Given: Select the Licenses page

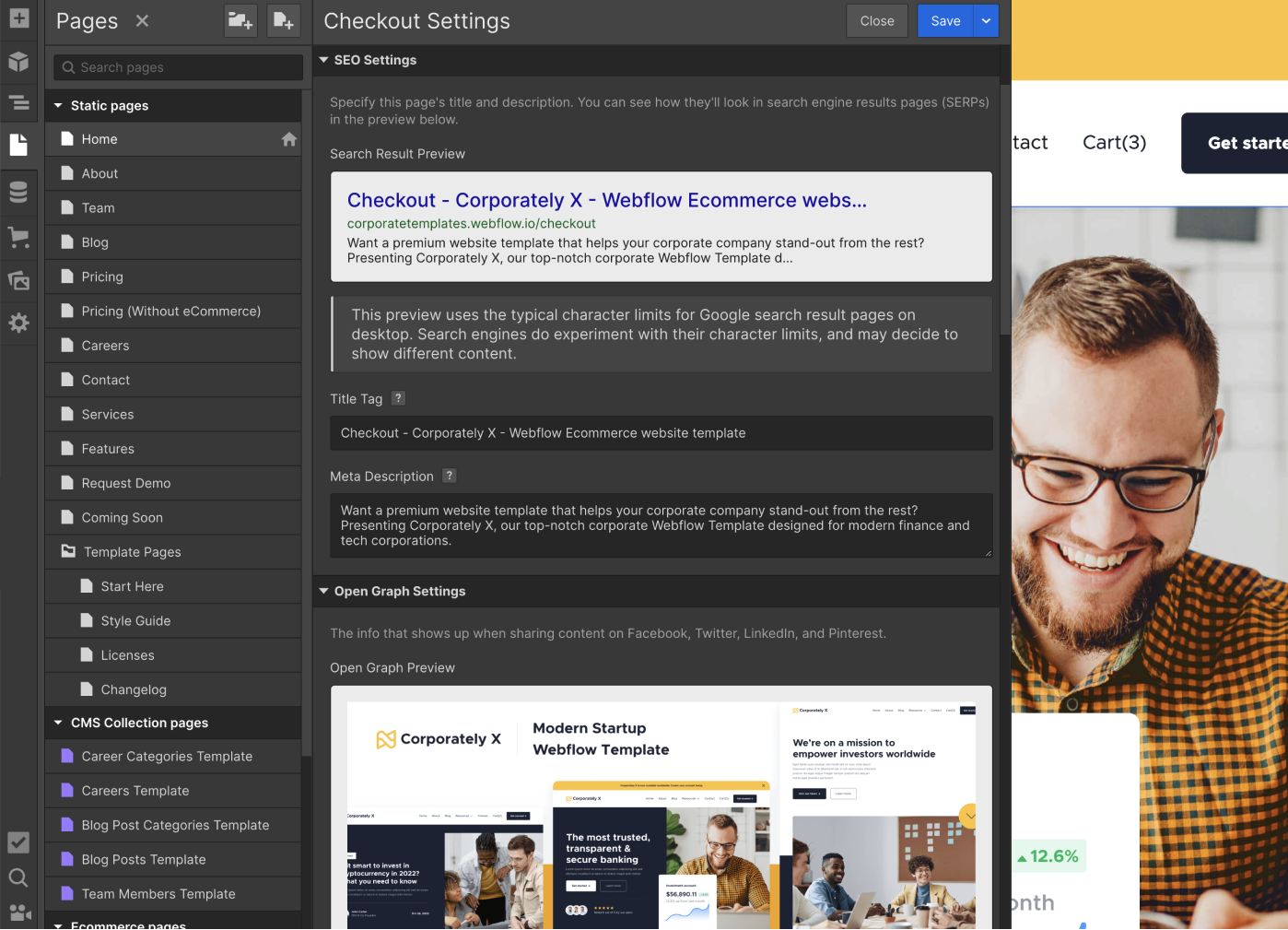Looking at the screenshot, I should (x=173, y=655).
